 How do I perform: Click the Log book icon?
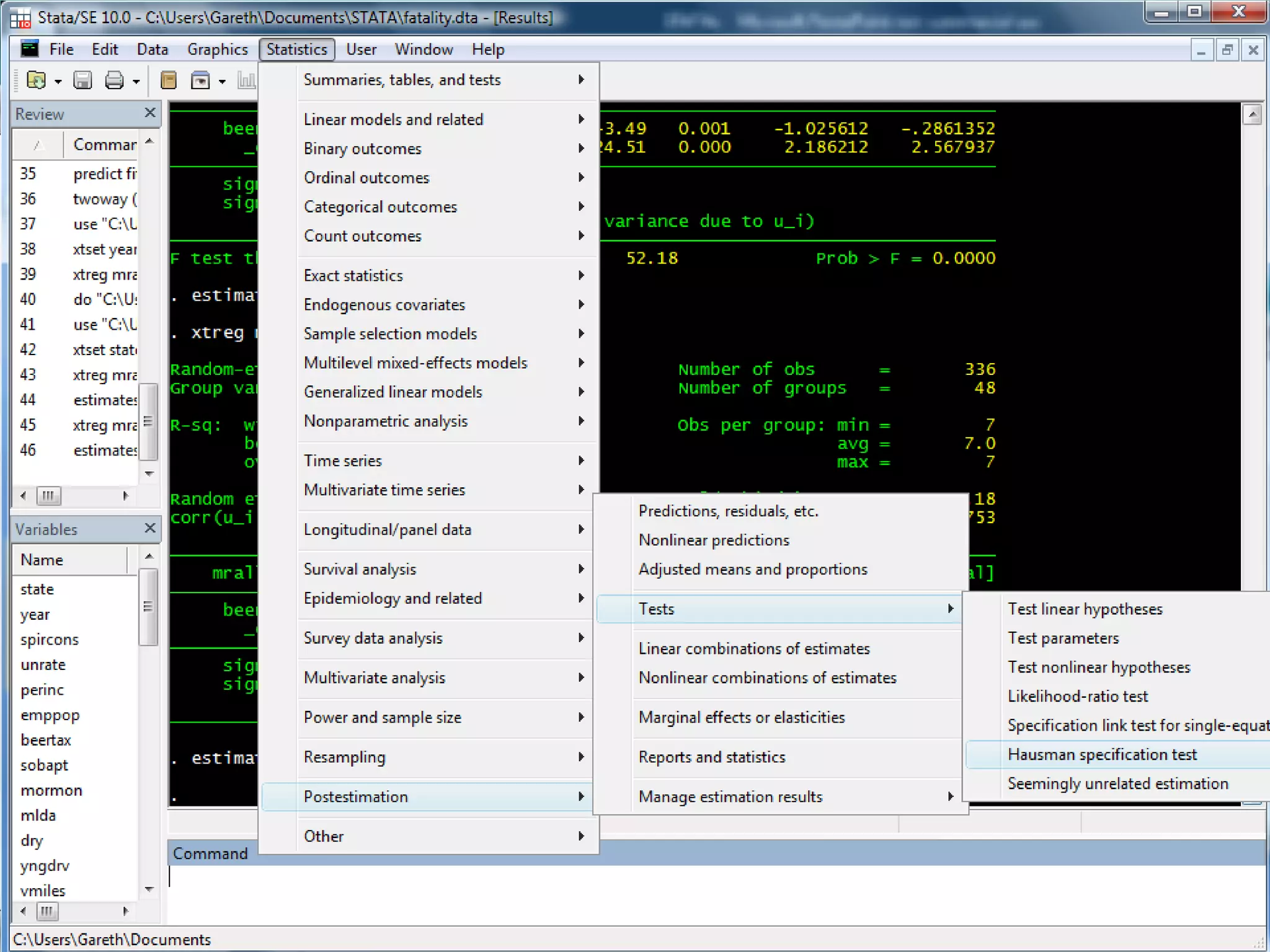pyautogui.click(x=168, y=81)
